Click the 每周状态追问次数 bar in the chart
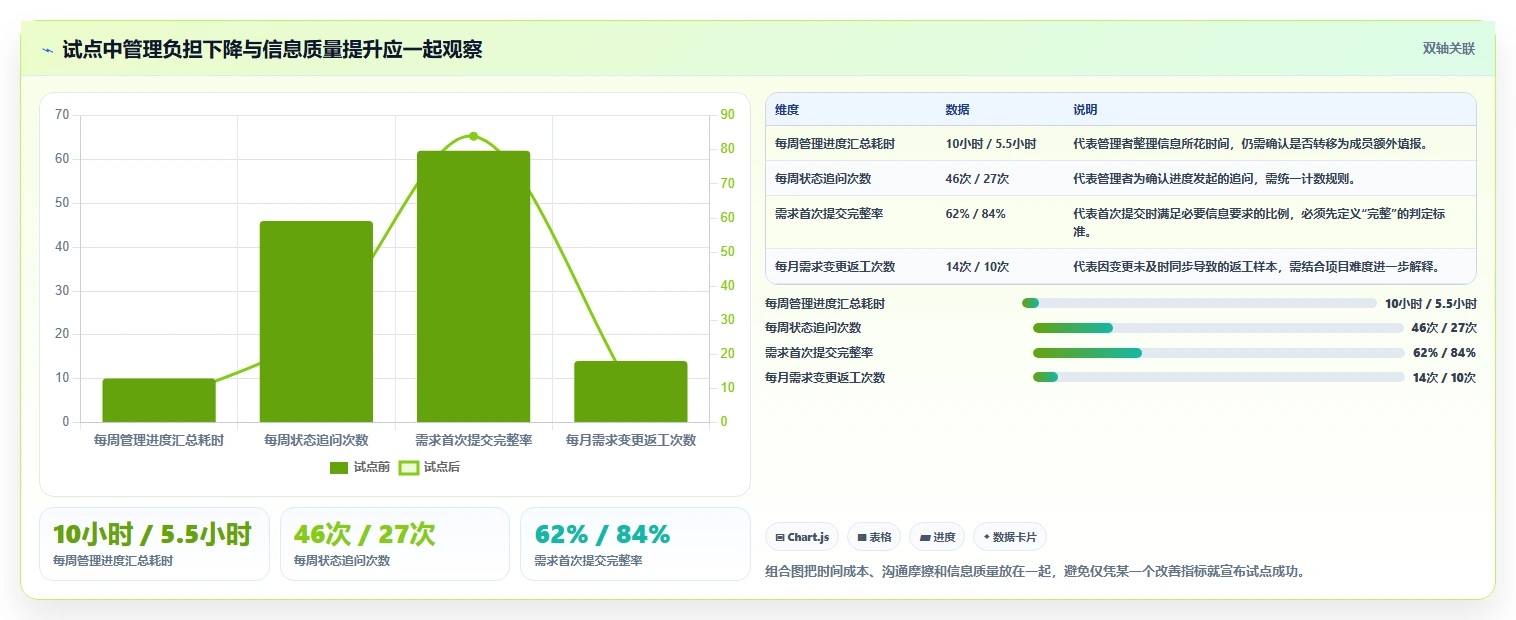 click(x=316, y=321)
